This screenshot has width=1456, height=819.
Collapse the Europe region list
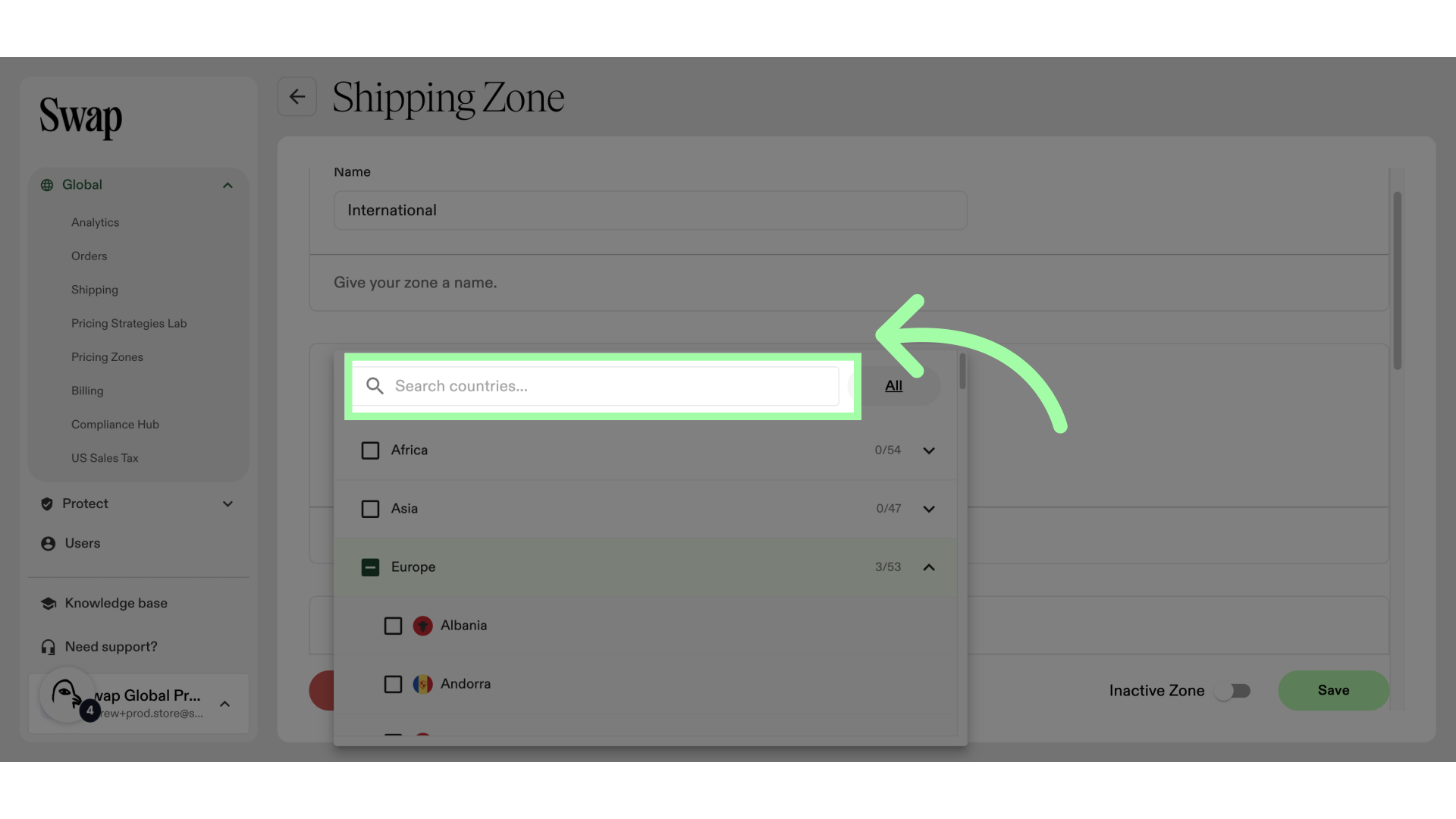[929, 567]
